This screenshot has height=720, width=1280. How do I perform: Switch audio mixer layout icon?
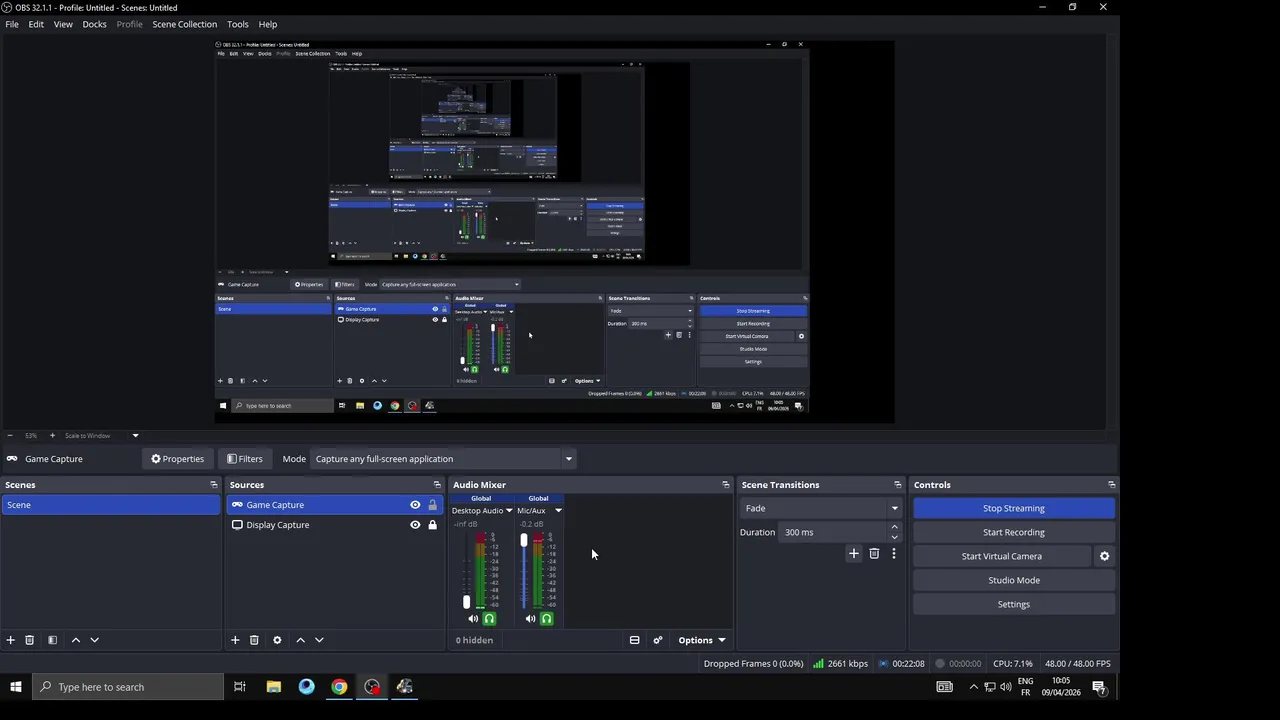634,640
